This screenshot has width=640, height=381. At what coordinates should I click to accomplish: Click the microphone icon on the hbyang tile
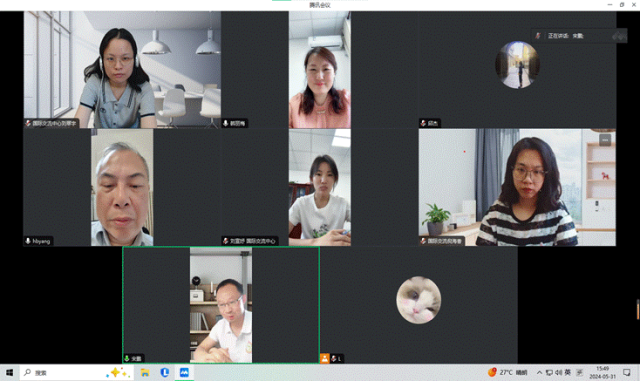click(28, 241)
